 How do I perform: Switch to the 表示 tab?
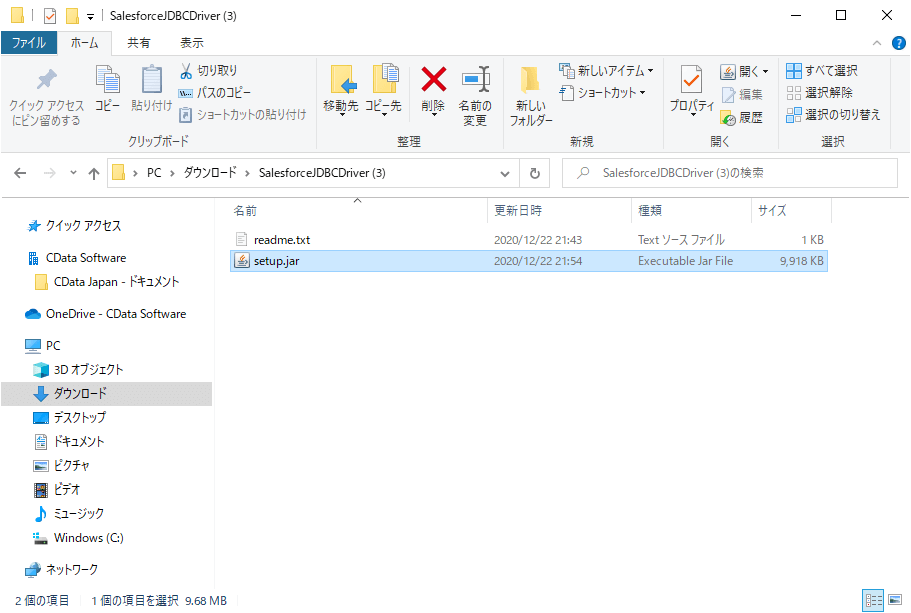tap(192, 43)
